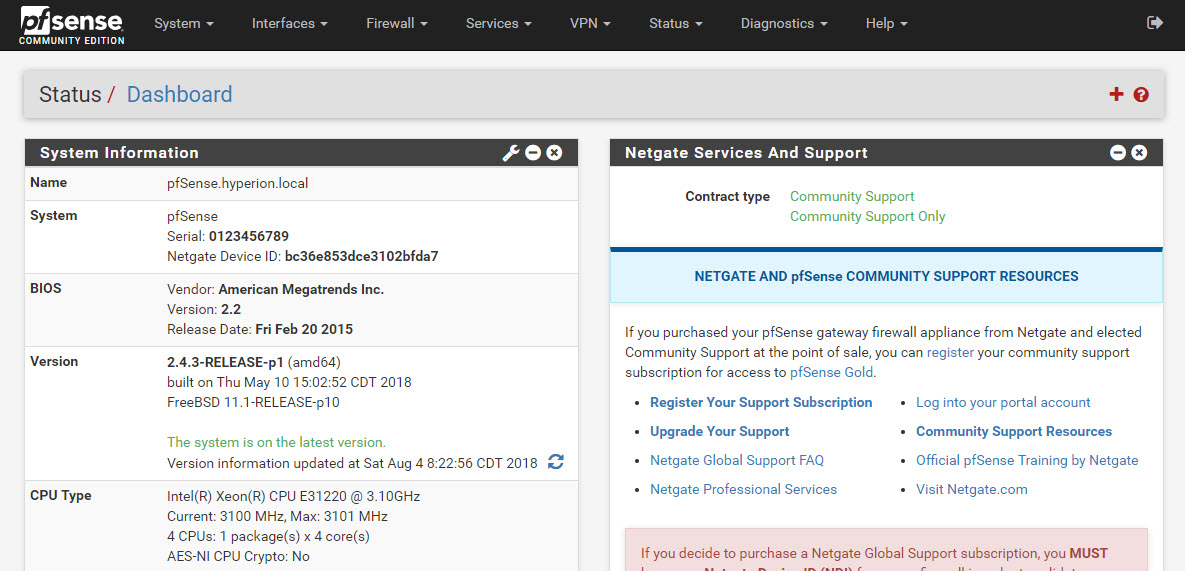The height and width of the screenshot is (571, 1185).
Task: Refresh the version information check
Action: click(x=556, y=461)
